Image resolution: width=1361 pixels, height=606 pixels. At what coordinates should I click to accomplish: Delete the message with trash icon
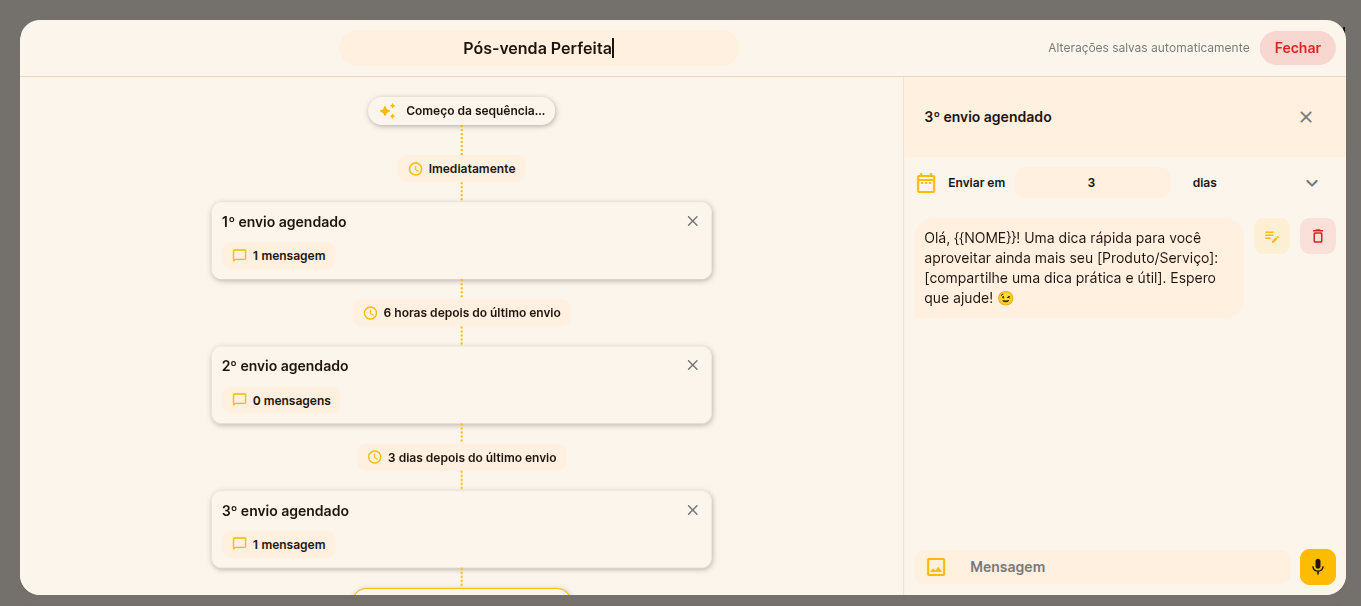[x=1317, y=236]
